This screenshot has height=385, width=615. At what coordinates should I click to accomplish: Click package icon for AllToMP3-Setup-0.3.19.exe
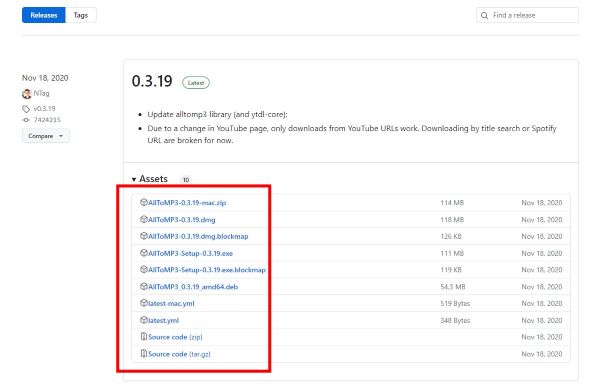(x=144, y=253)
